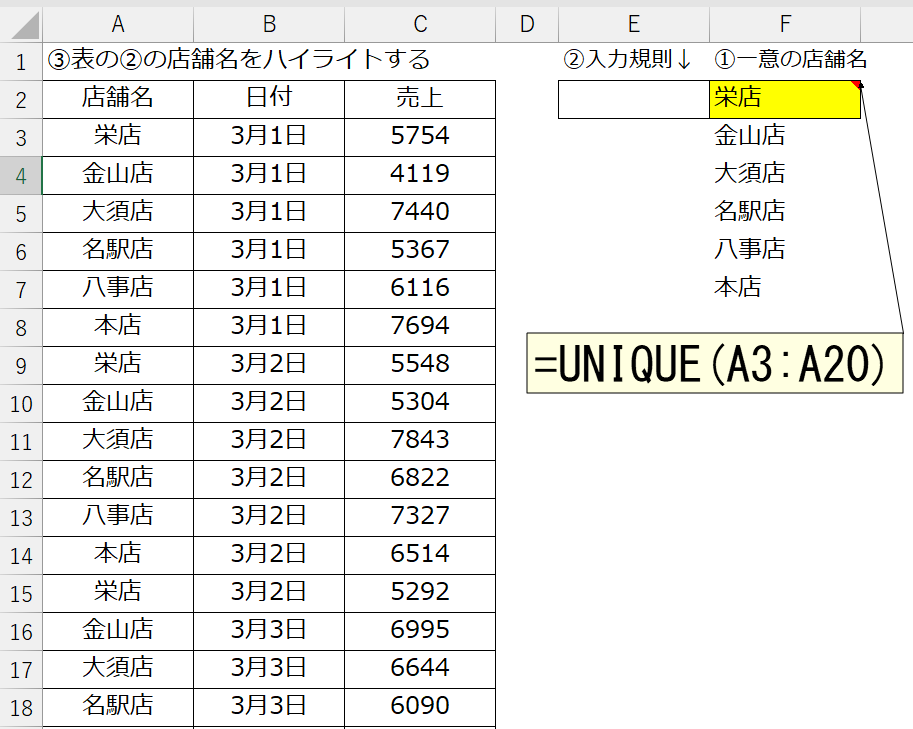Click cell with sales value 7440
913x729 pixels.
click(420, 213)
